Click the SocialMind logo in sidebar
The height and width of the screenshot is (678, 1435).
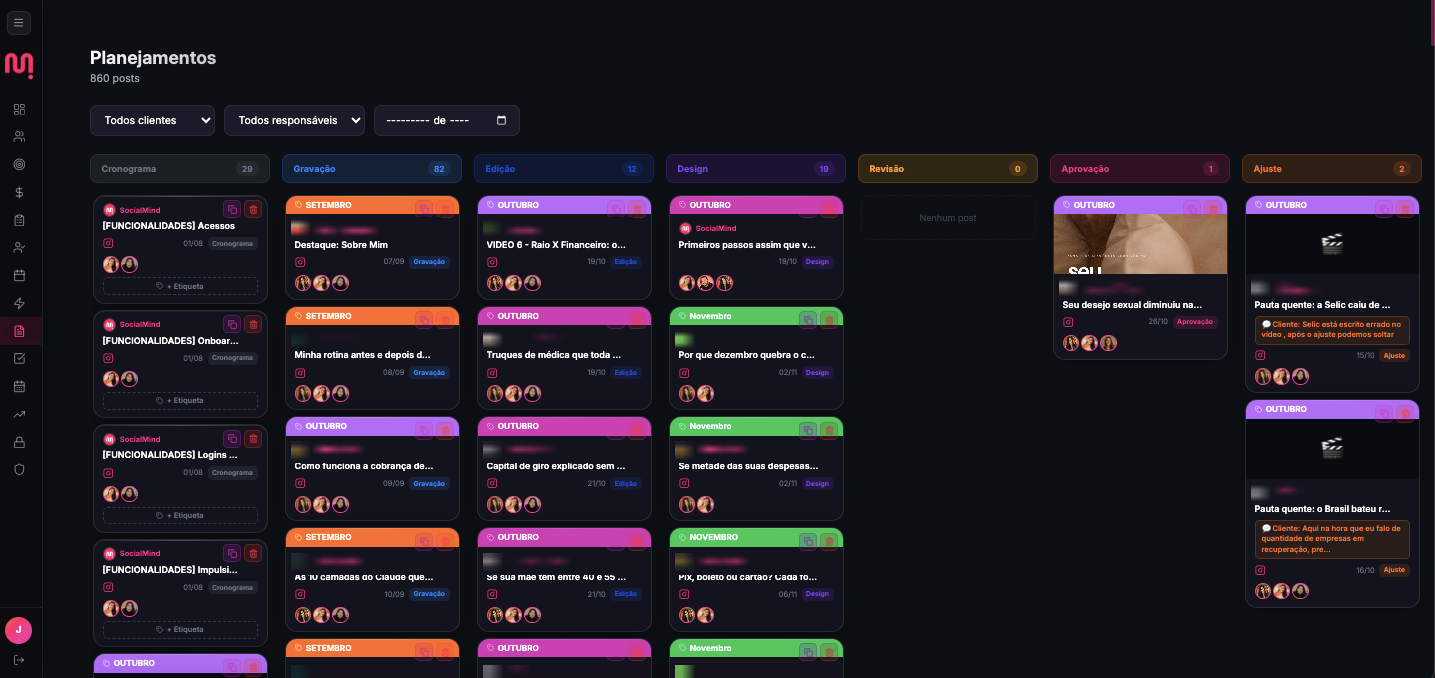[x=19, y=65]
